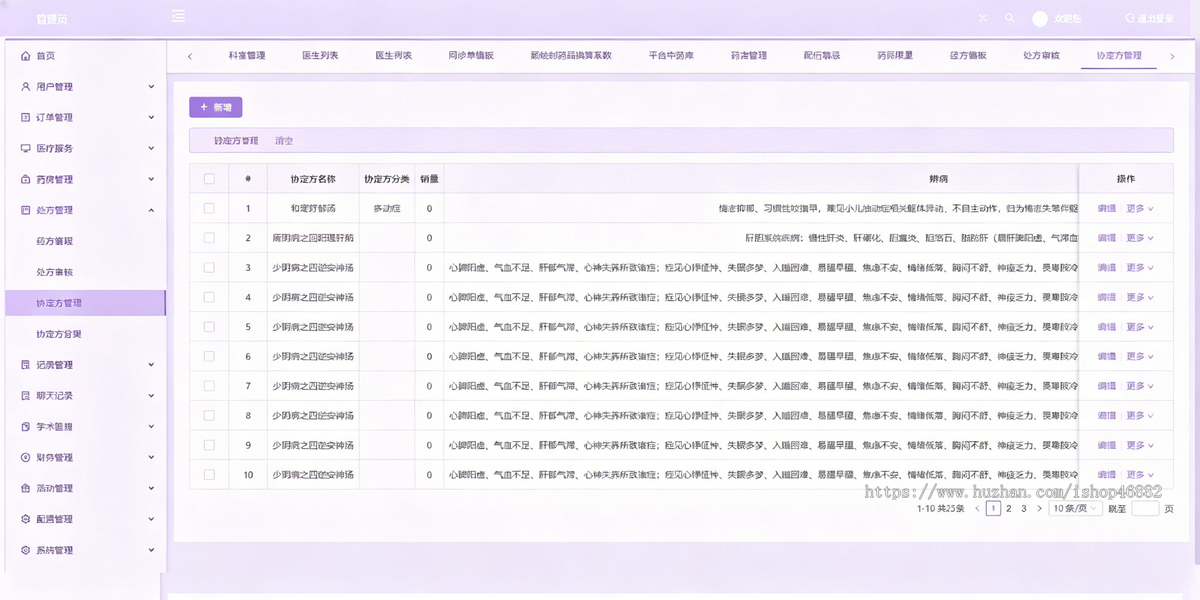Go to page 3 in pagination
Viewport: 1200px width, 600px height.
[x=1024, y=509]
